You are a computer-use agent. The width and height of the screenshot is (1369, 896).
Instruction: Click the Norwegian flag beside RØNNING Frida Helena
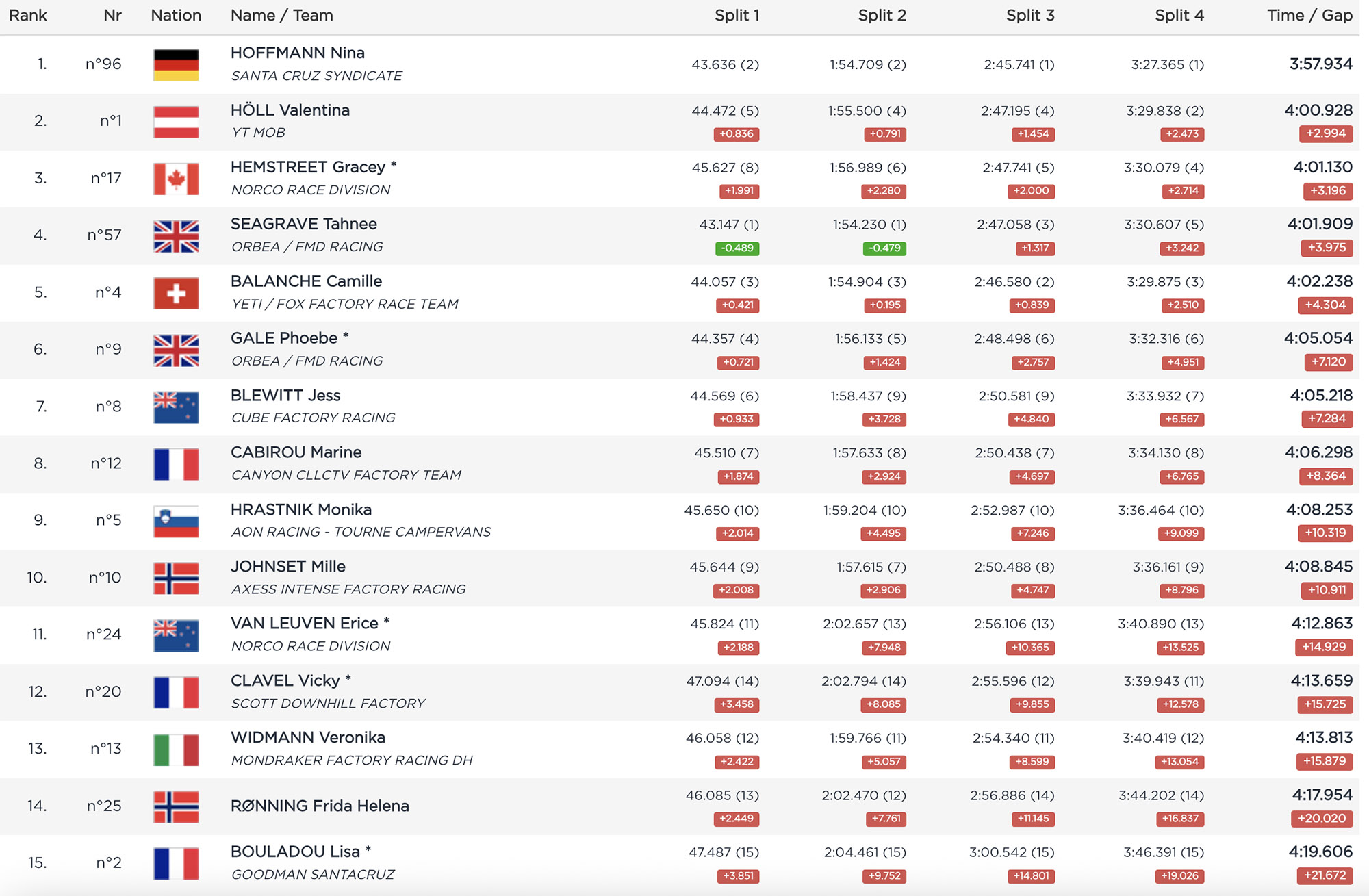[176, 806]
